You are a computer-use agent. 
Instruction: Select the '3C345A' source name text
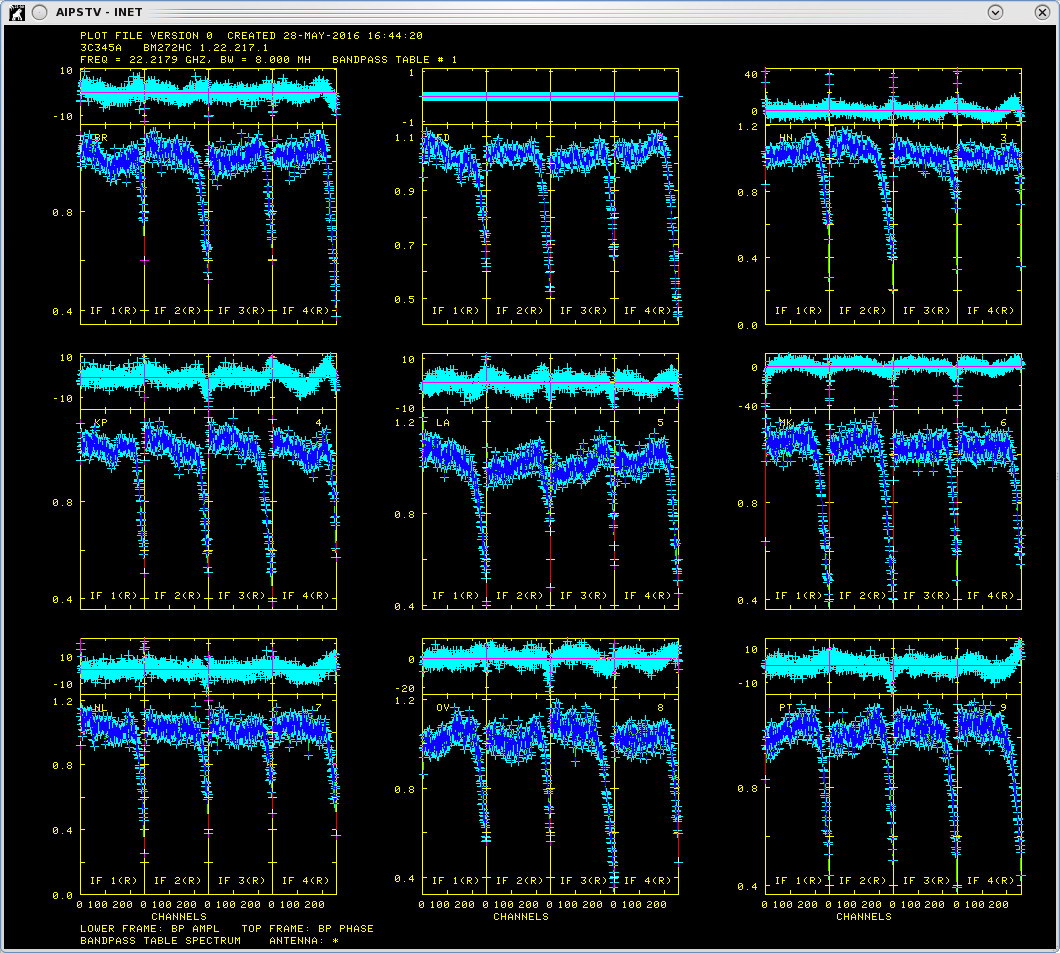pos(101,48)
